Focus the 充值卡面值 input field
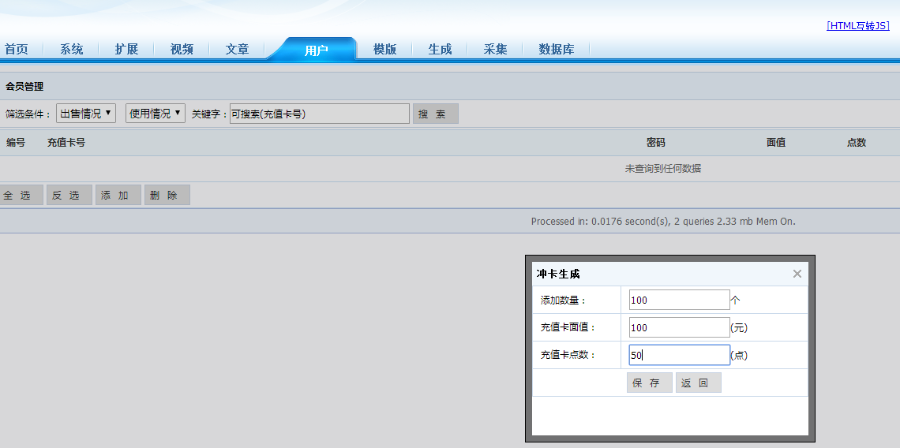900x448 pixels. 679,328
